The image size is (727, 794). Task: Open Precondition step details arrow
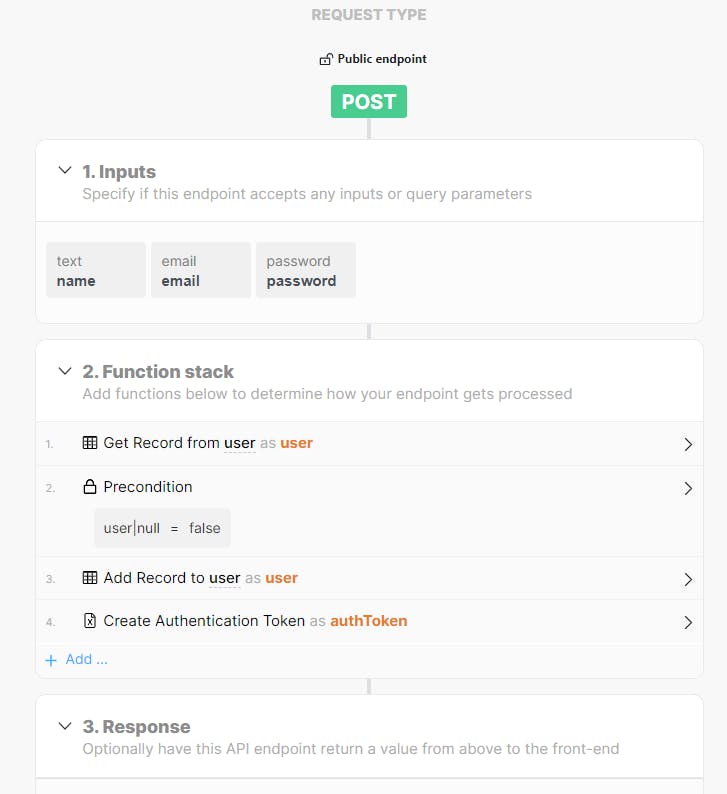click(x=688, y=488)
